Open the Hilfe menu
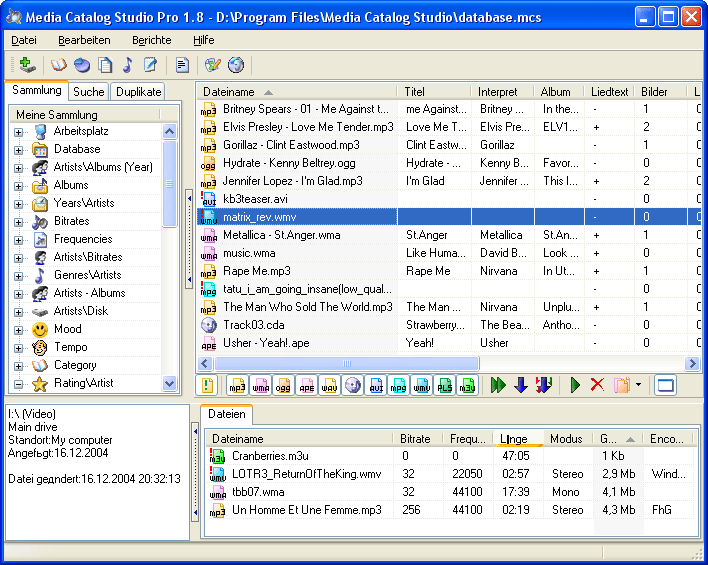 pos(203,40)
